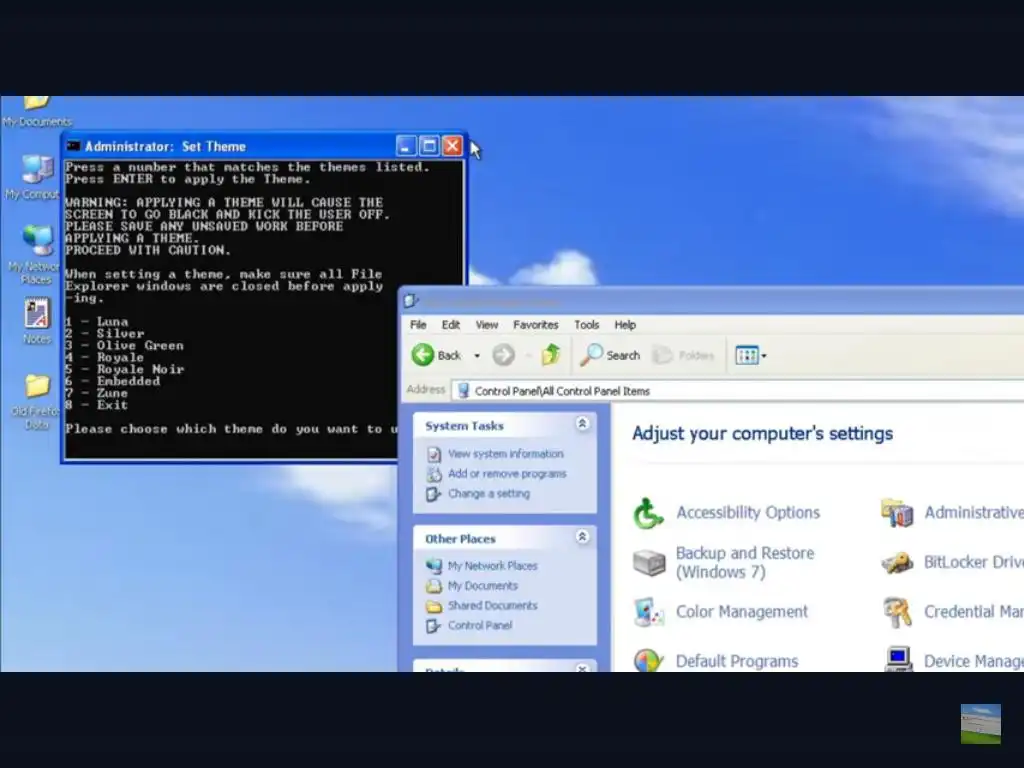Click the '5 - Royale Noir' console line
This screenshot has height=768, width=1024.
click(x=125, y=369)
